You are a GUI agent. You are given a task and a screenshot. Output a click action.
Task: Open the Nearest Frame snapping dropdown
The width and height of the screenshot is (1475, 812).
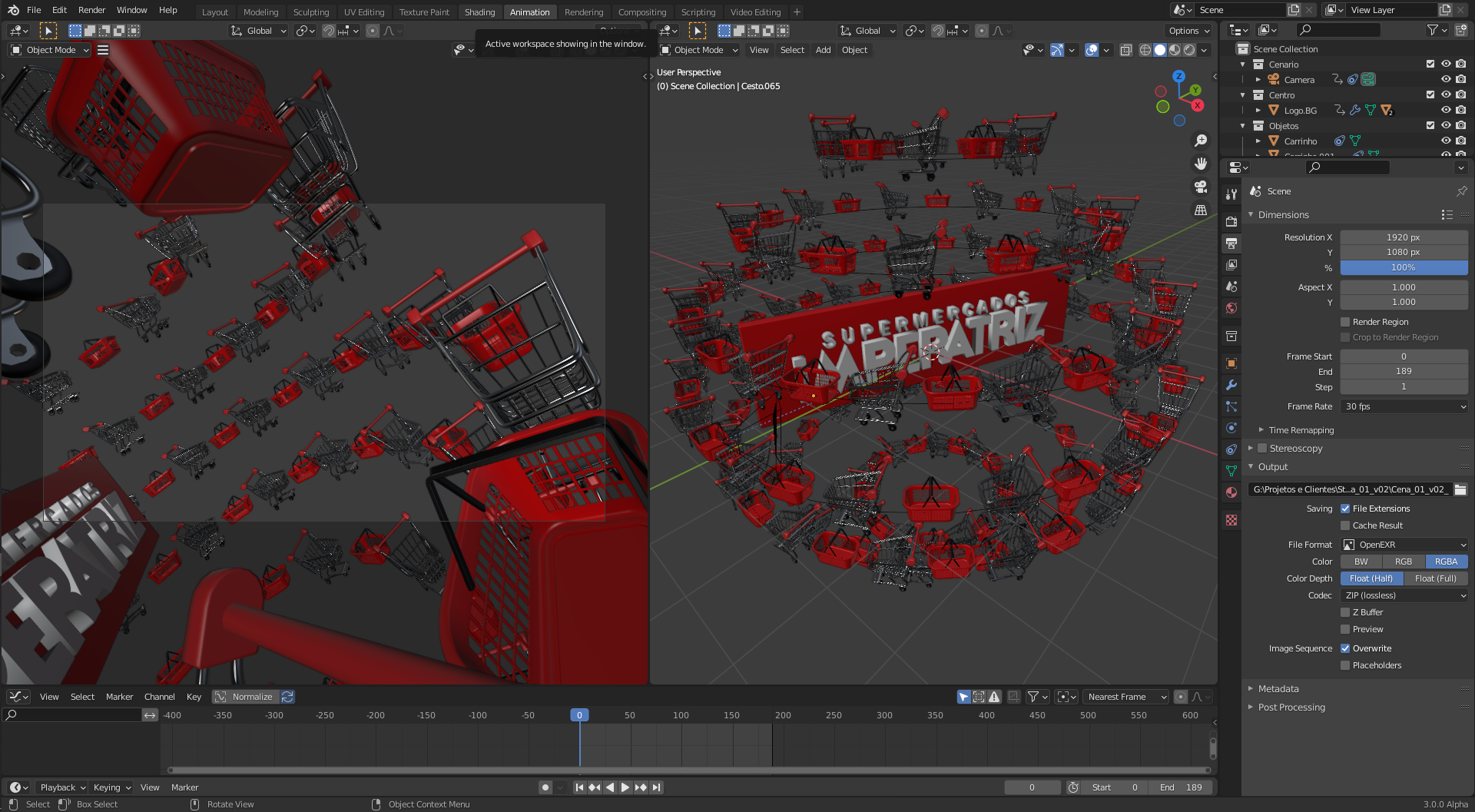pyautogui.click(x=1125, y=697)
